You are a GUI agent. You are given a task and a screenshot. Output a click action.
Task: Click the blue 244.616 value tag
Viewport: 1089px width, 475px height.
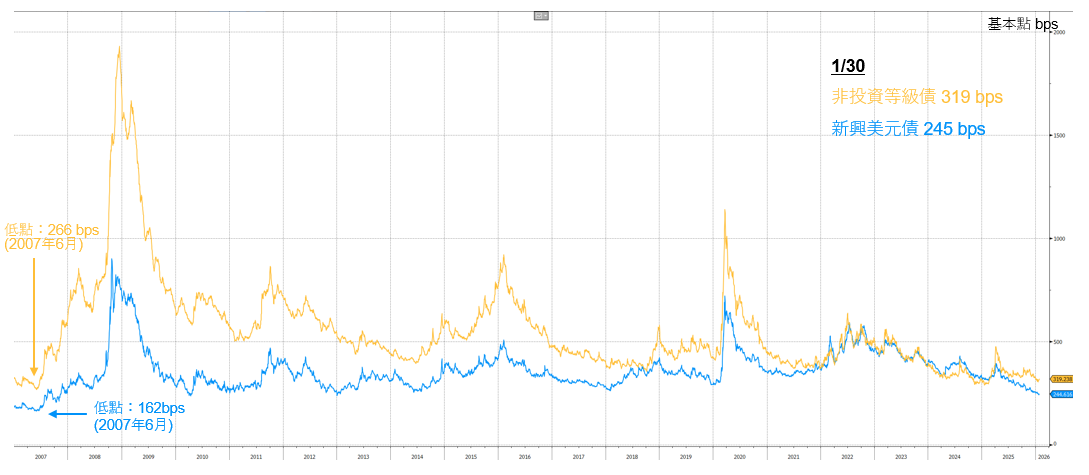click(1062, 395)
